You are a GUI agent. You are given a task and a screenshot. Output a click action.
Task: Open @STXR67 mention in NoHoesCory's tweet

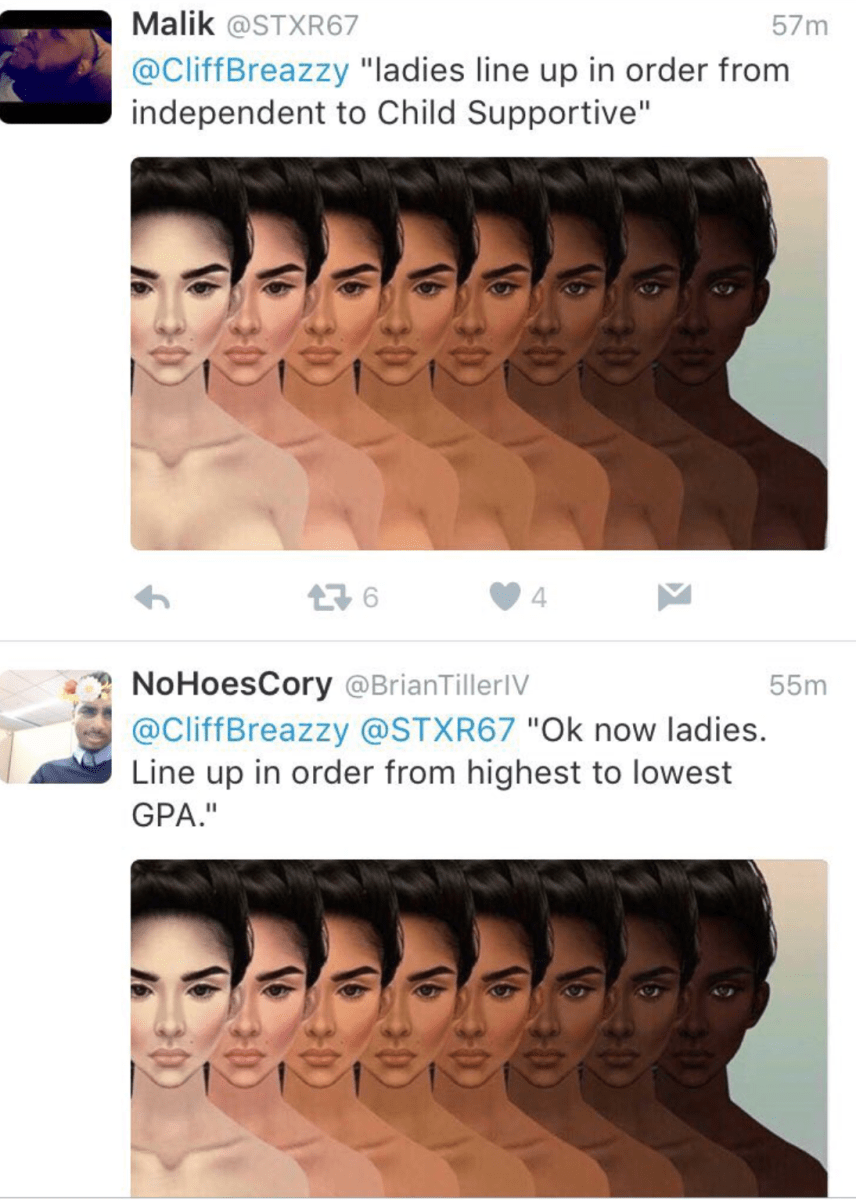coord(437,730)
